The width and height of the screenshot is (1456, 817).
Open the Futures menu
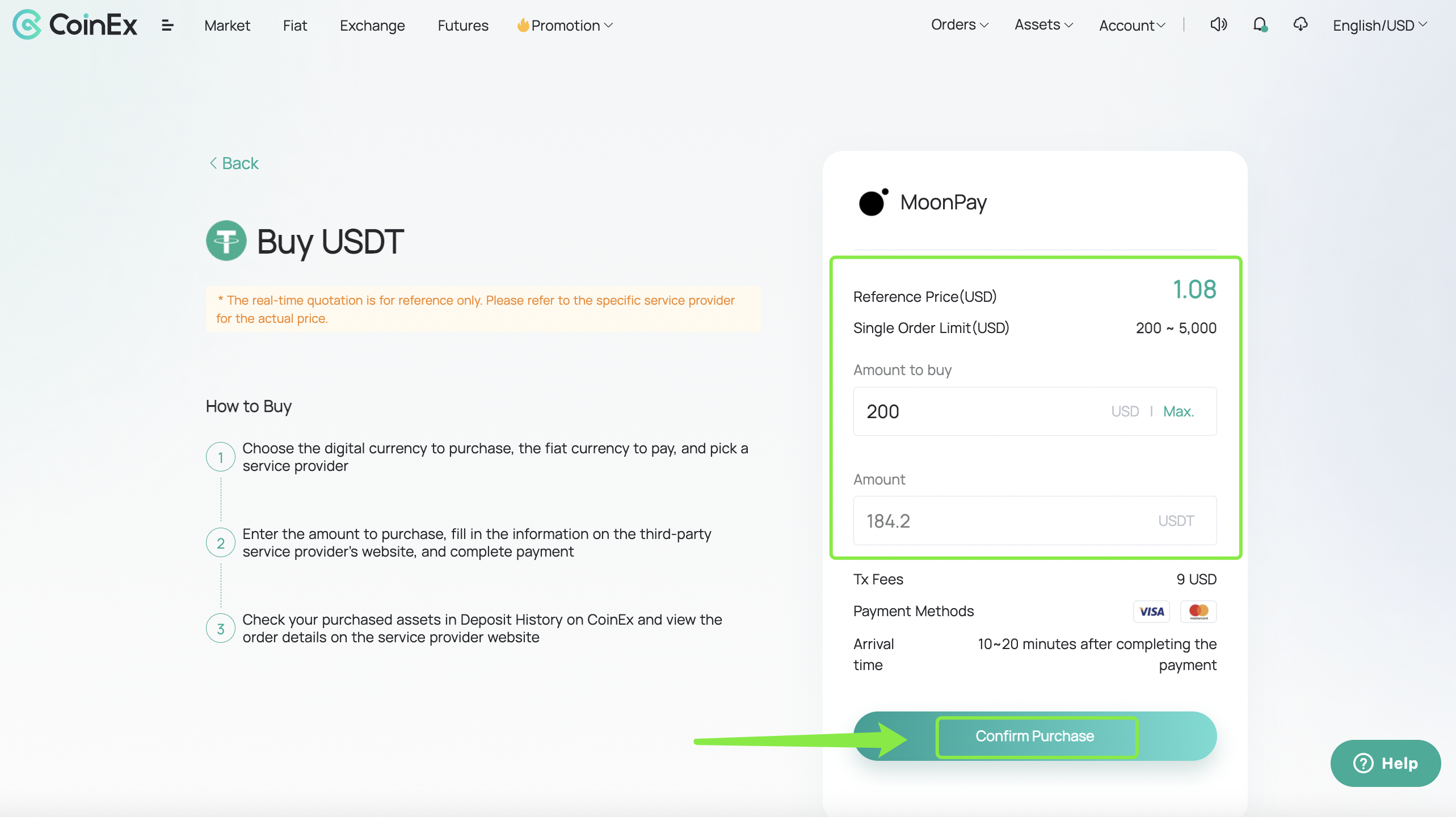(x=463, y=26)
